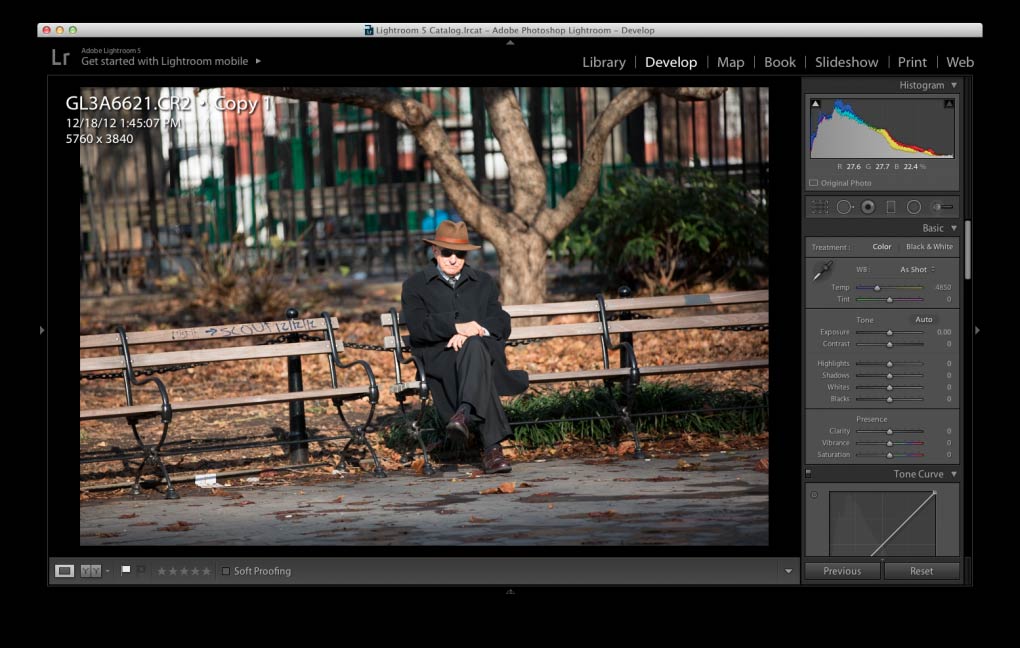Open the Spot Removal tool

click(844, 206)
